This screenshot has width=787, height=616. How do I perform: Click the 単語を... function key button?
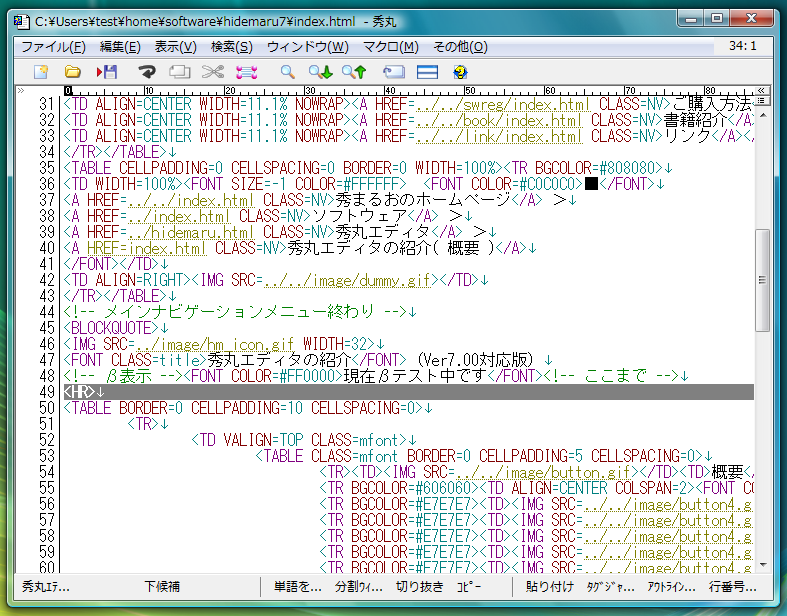297,586
